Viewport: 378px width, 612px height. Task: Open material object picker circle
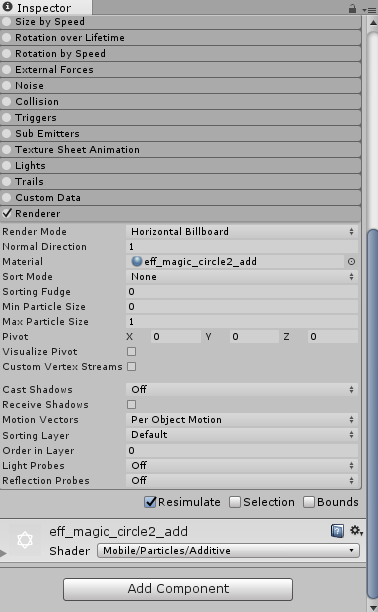coord(351,262)
